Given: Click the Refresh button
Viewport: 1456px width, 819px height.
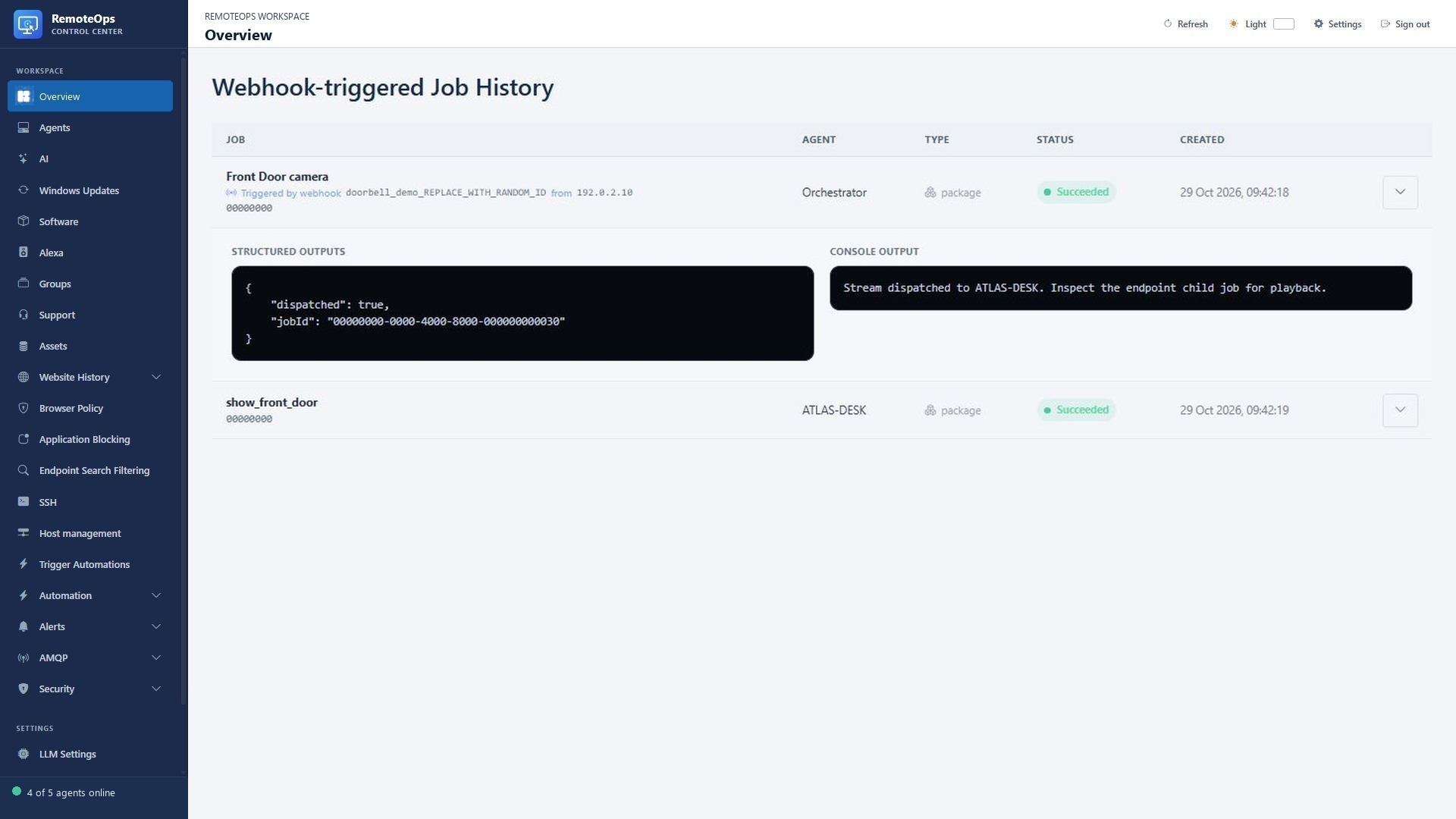Looking at the screenshot, I should 1185,24.
